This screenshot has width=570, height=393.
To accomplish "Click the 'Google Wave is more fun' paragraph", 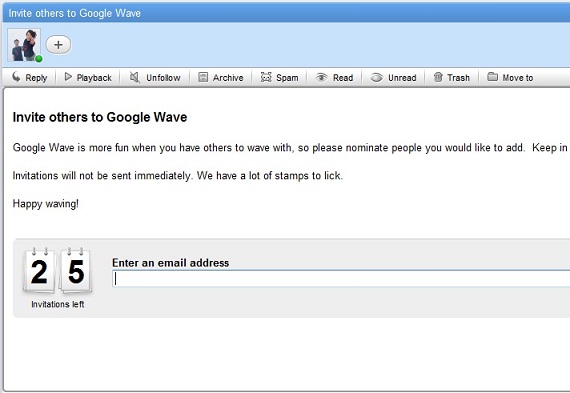I will coord(290,148).
